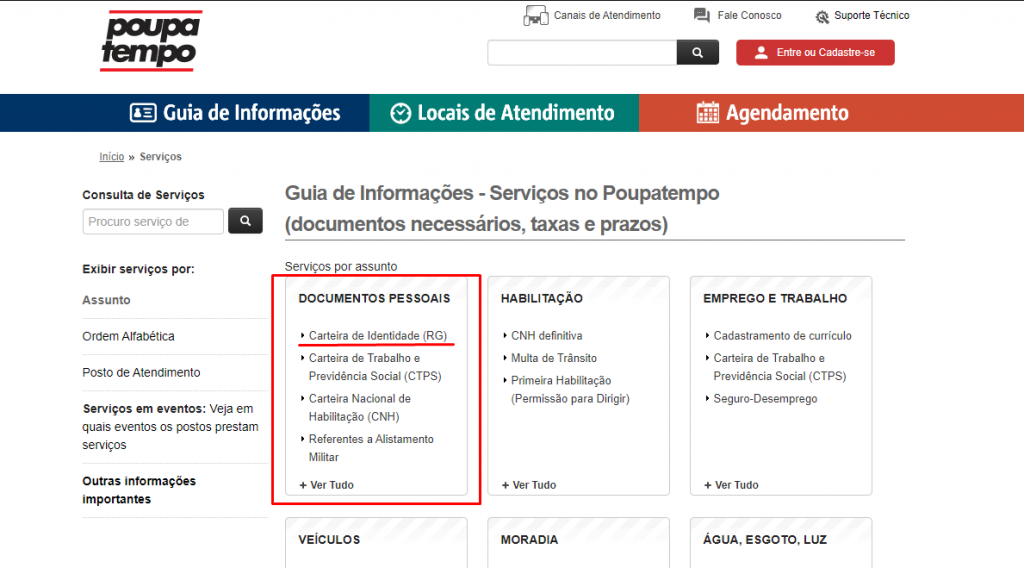This screenshot has width=1024, height=568.
Task: Click the Fale Conosco chat bubble icon
Action: 702,16
